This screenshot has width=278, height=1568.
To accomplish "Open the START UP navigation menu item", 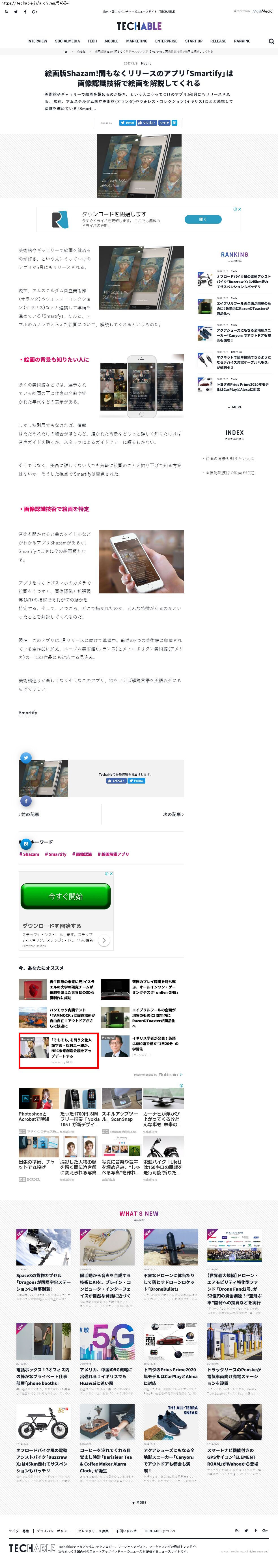I will [193, 41].
